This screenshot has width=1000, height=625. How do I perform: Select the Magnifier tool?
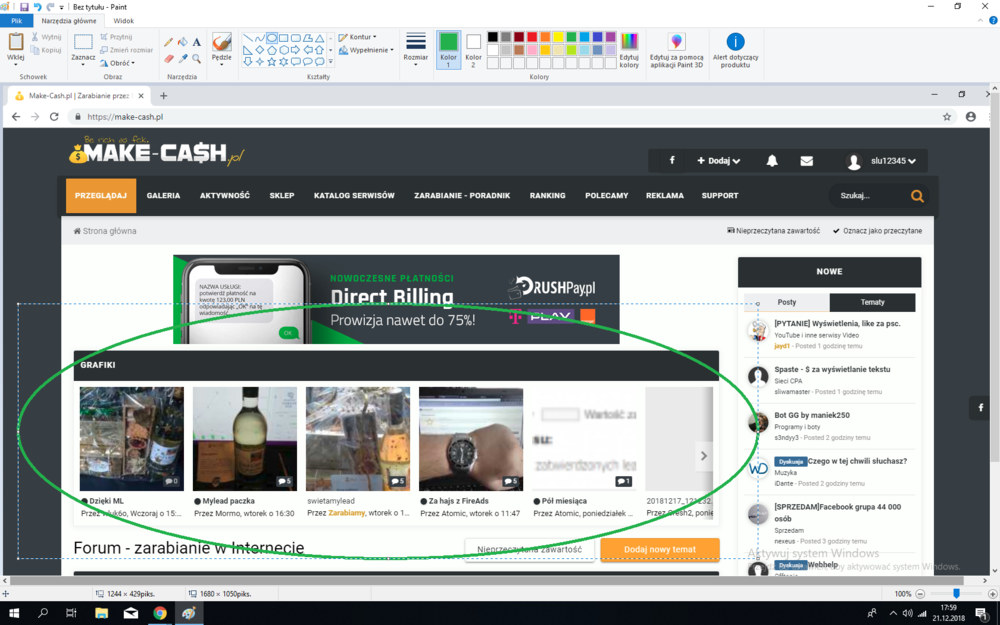(197, 59)
